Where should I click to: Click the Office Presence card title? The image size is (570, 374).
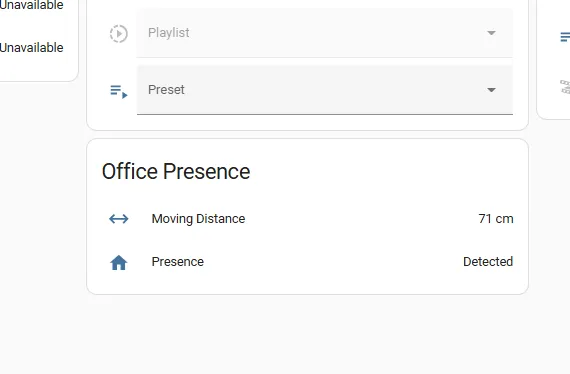pyautogui.click(x=176, y=172)
